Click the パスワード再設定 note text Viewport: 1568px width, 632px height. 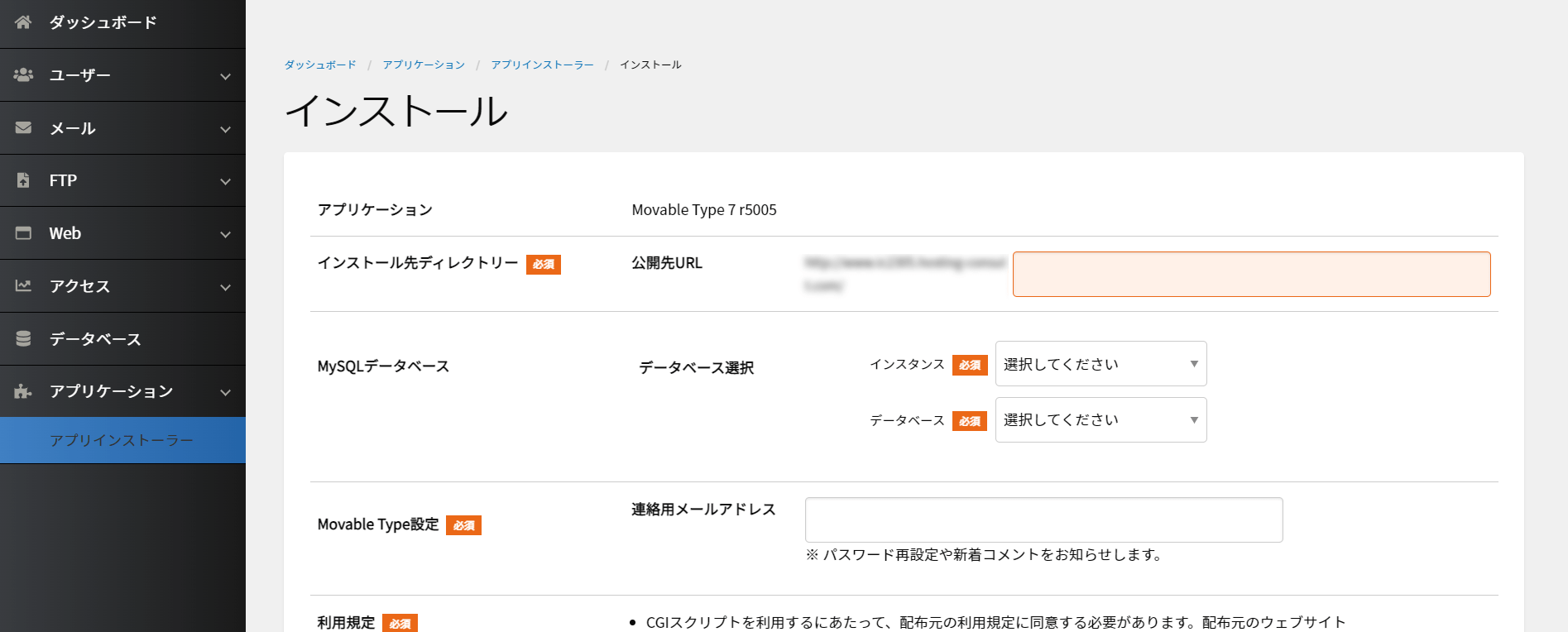985,555
